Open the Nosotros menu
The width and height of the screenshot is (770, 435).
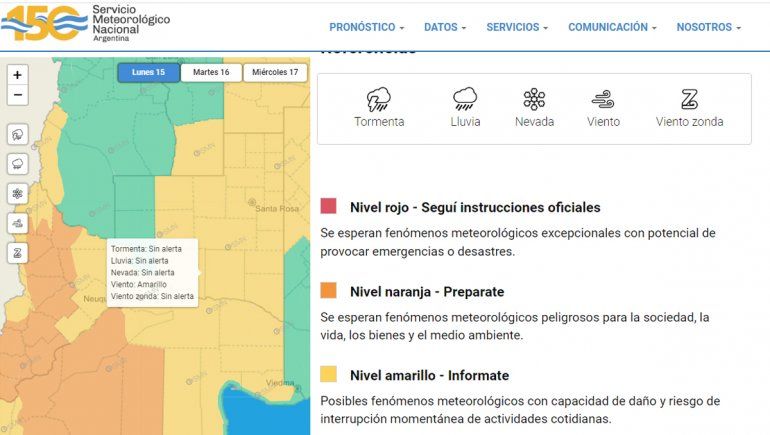(708, 27)
